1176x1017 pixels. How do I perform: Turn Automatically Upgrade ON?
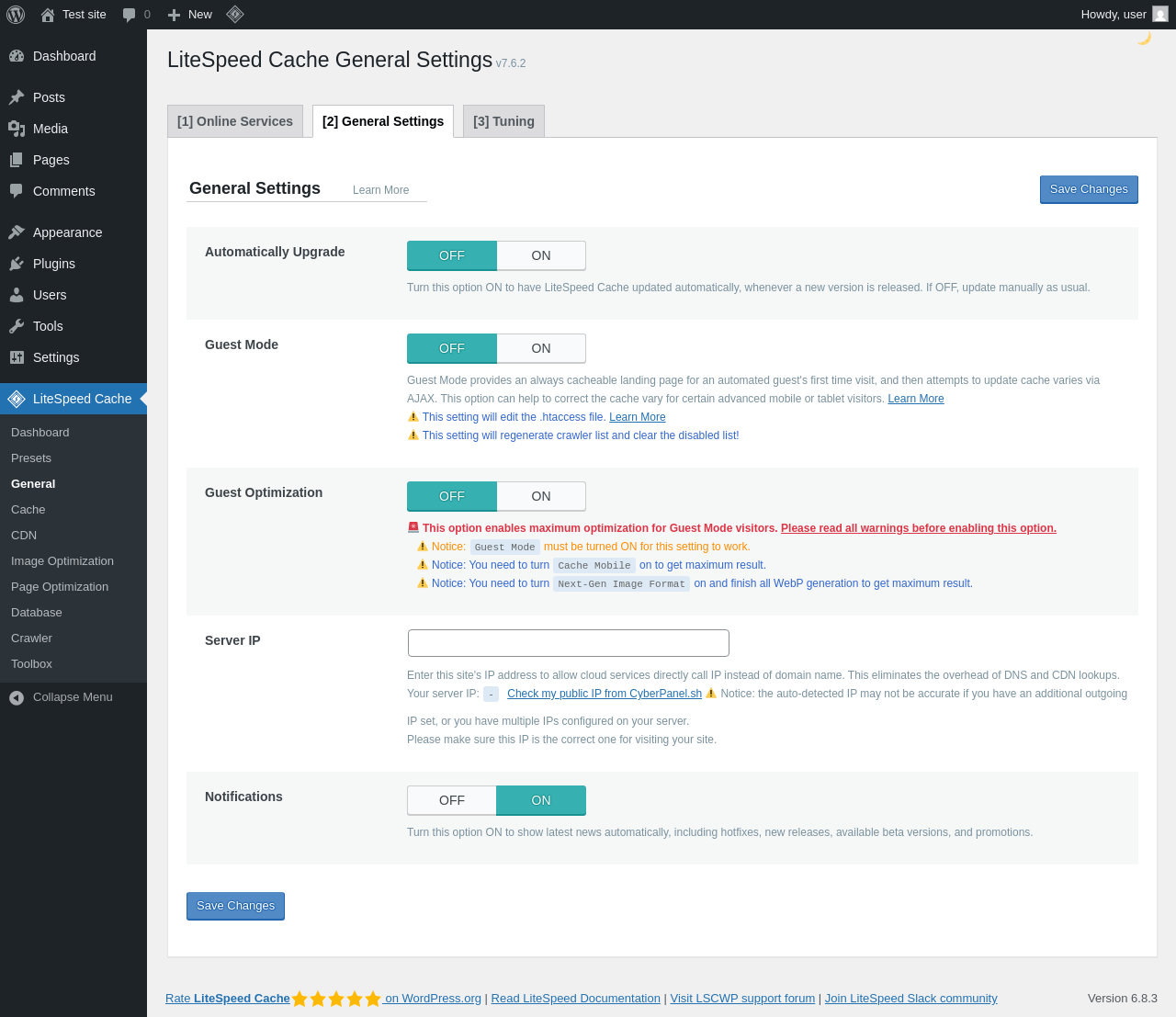coord(541,256)
